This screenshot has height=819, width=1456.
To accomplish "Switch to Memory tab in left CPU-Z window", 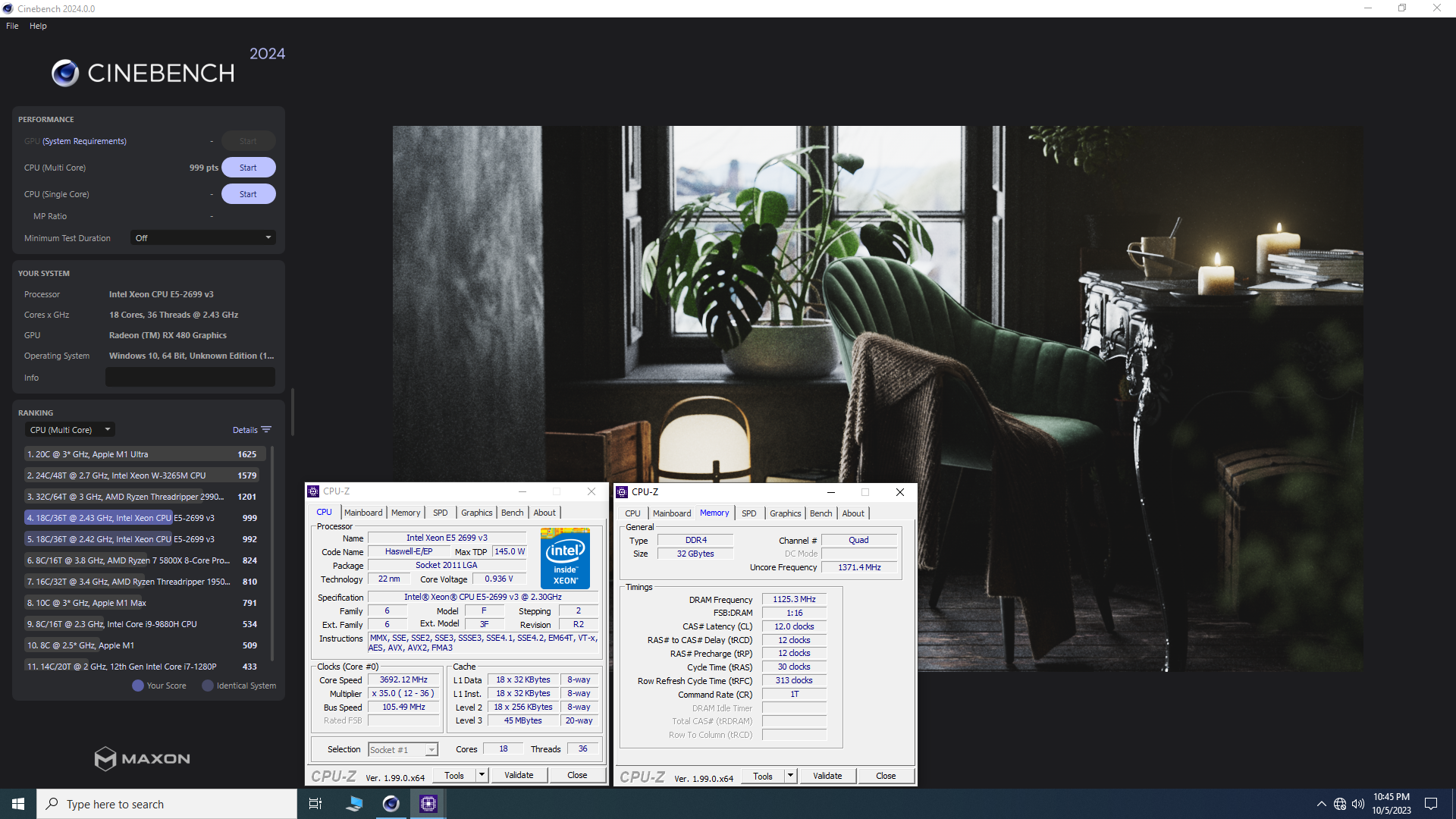I will coord(406,513).
